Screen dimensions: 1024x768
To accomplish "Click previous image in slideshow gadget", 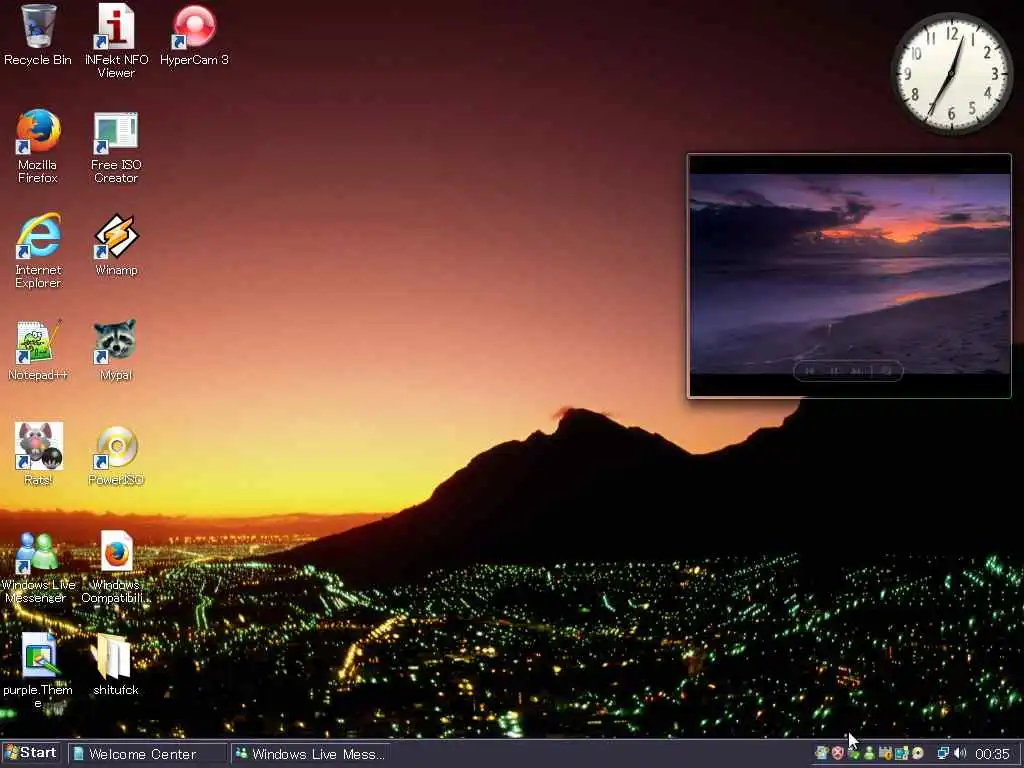I will click(810, 371).
